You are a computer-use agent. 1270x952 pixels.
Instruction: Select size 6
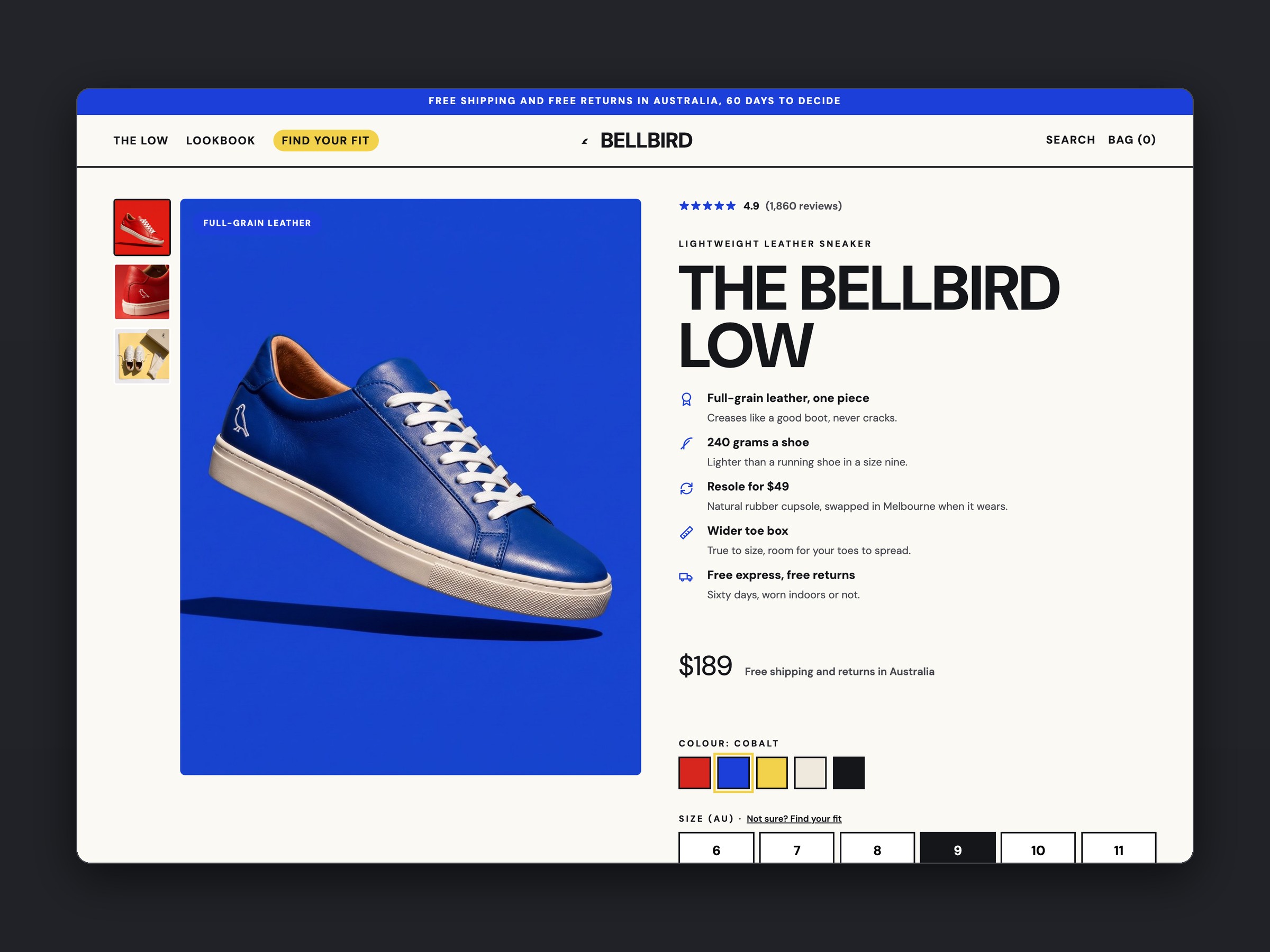coord(716,848)
